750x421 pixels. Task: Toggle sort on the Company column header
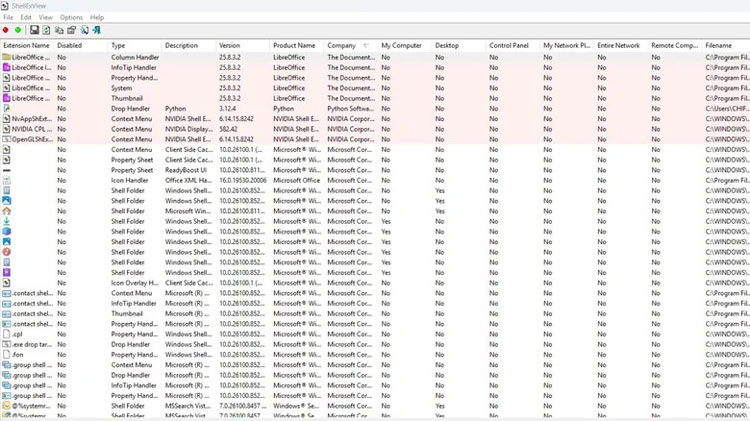(x=351, y=45)
